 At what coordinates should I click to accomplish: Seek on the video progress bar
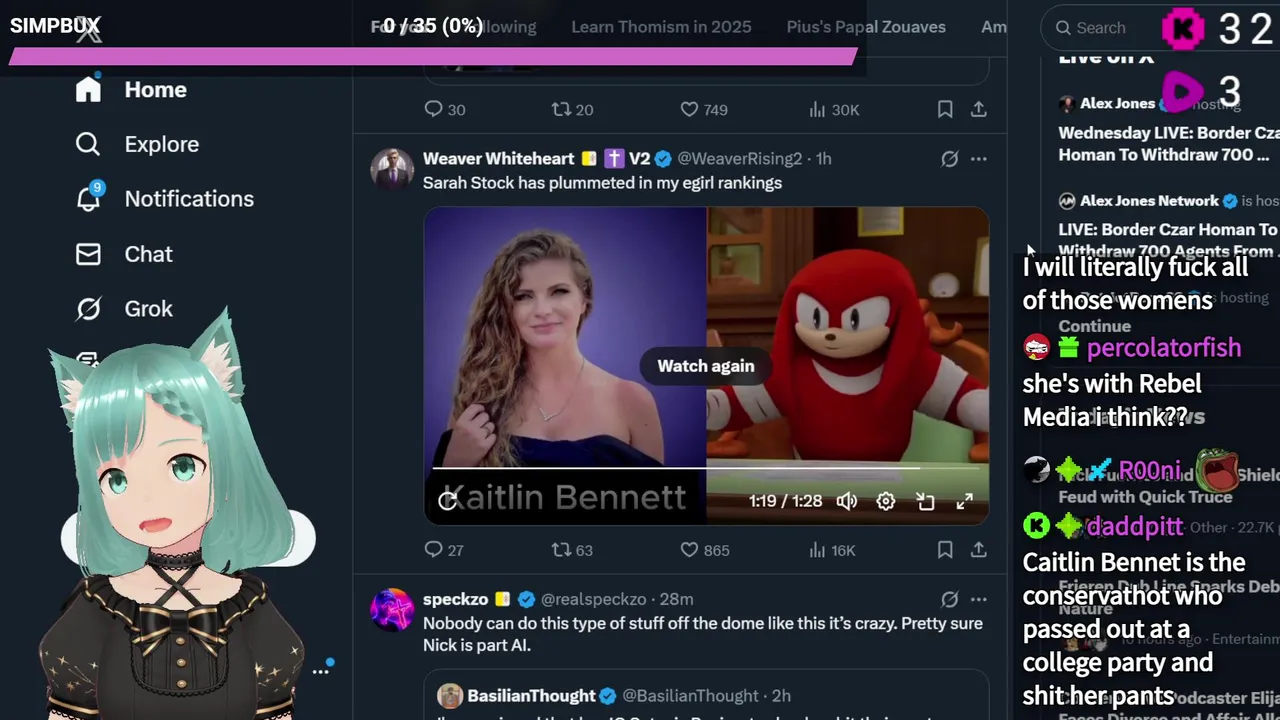(706, 467)
